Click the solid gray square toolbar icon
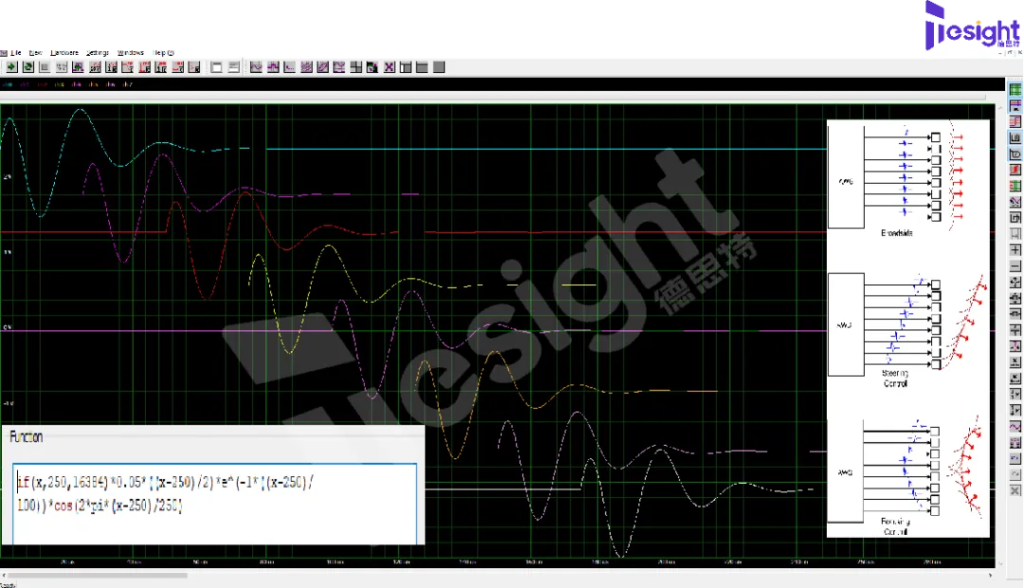 click(x=439, y=67)
